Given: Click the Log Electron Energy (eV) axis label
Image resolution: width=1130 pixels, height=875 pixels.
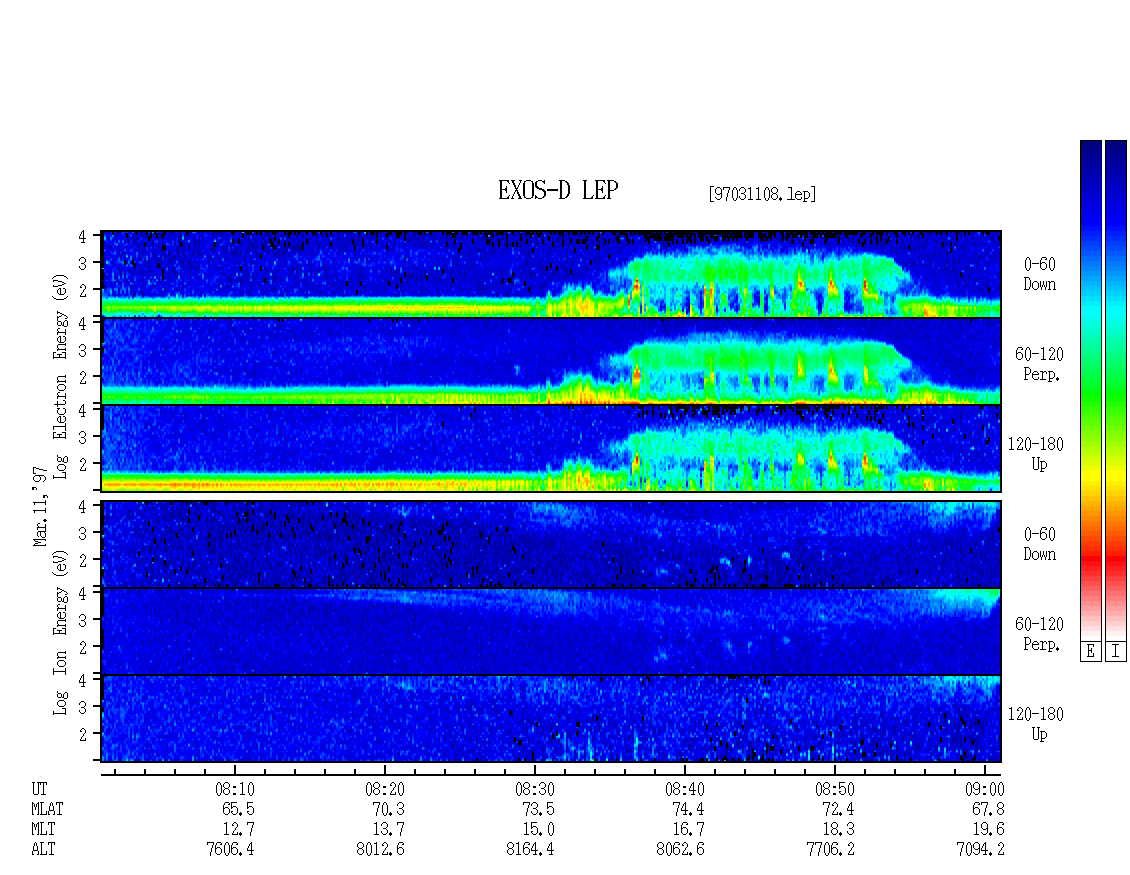Looking at the screenshot, I should [61, 376].
